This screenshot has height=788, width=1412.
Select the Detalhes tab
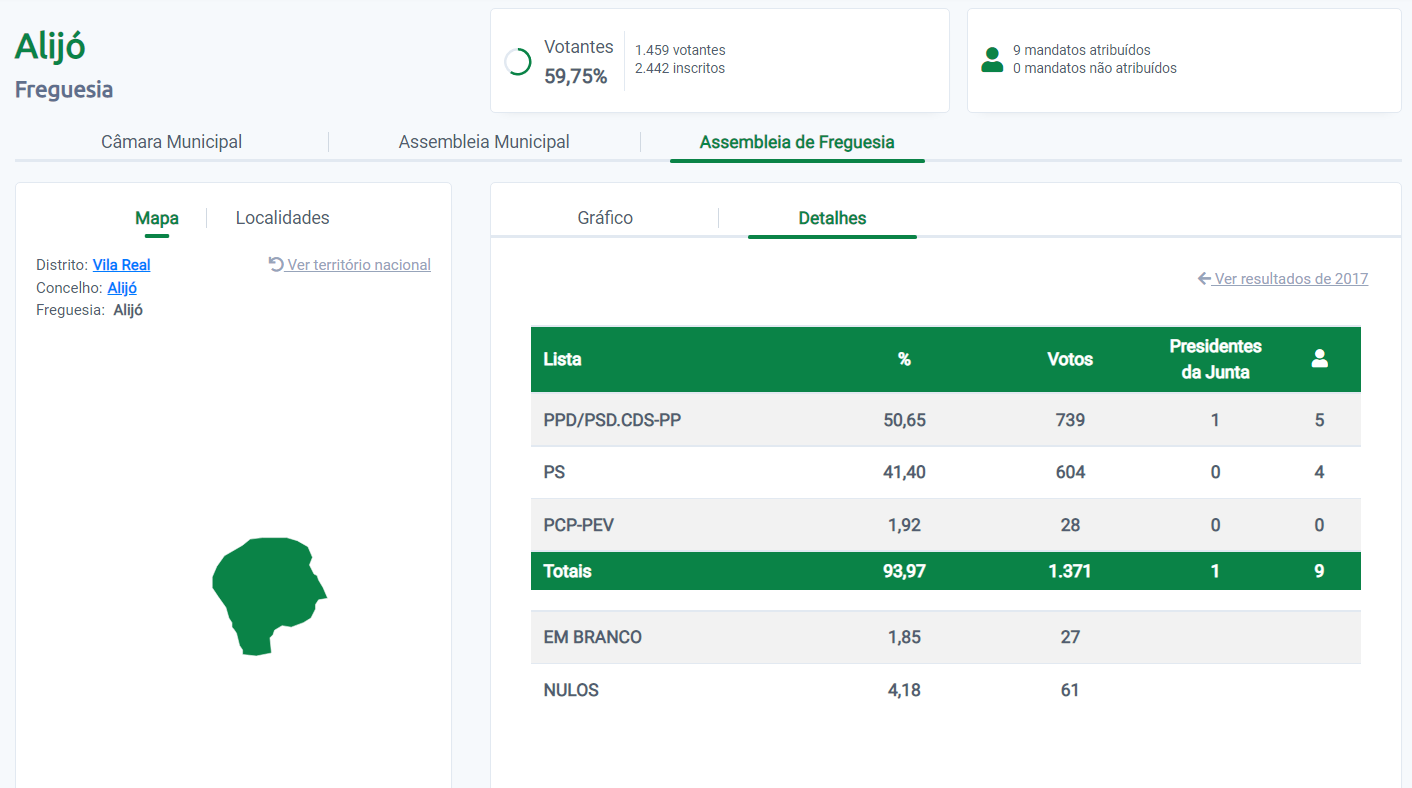832,218
